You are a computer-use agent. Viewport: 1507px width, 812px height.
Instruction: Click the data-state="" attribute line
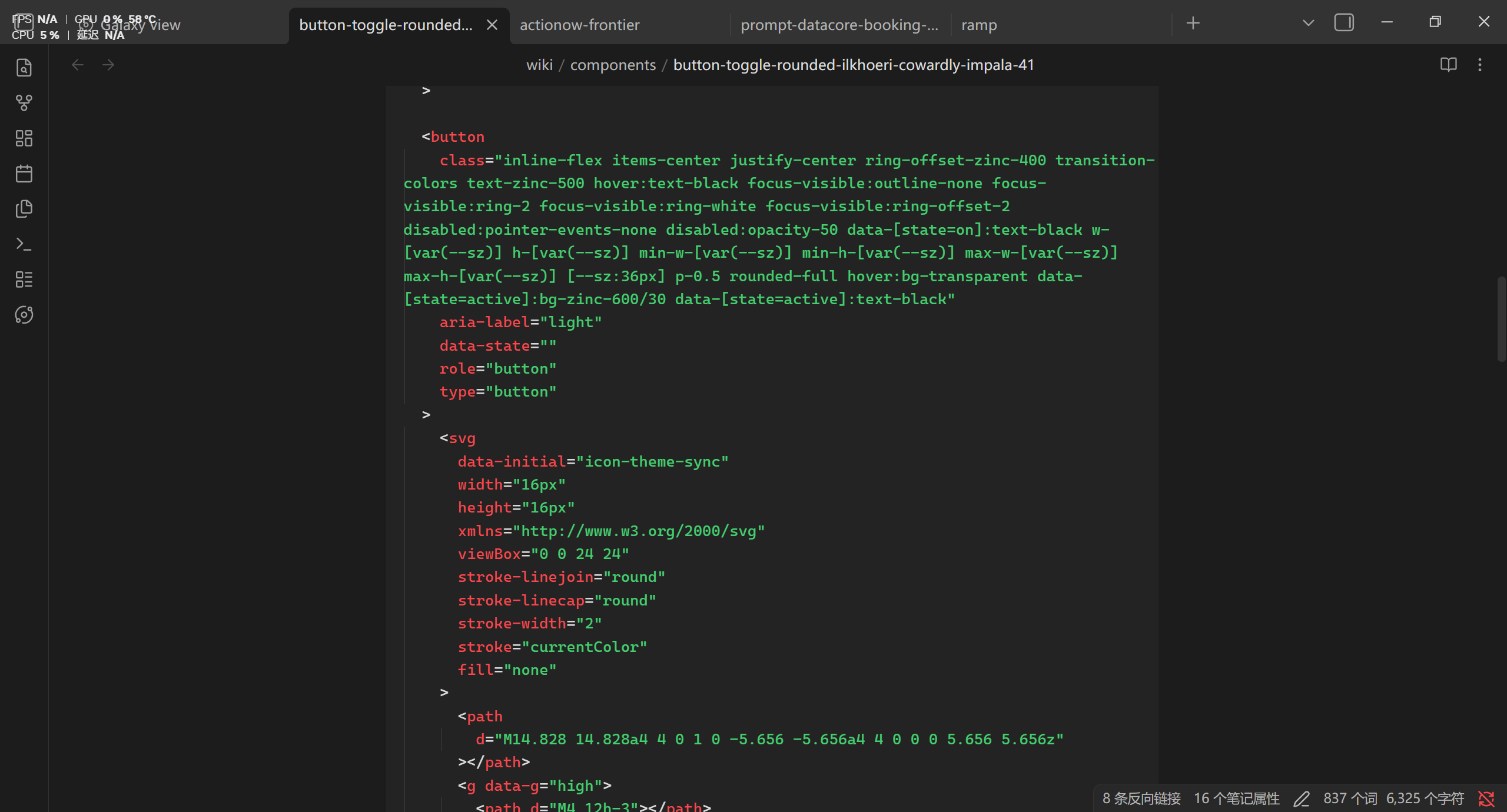(497, 345)
